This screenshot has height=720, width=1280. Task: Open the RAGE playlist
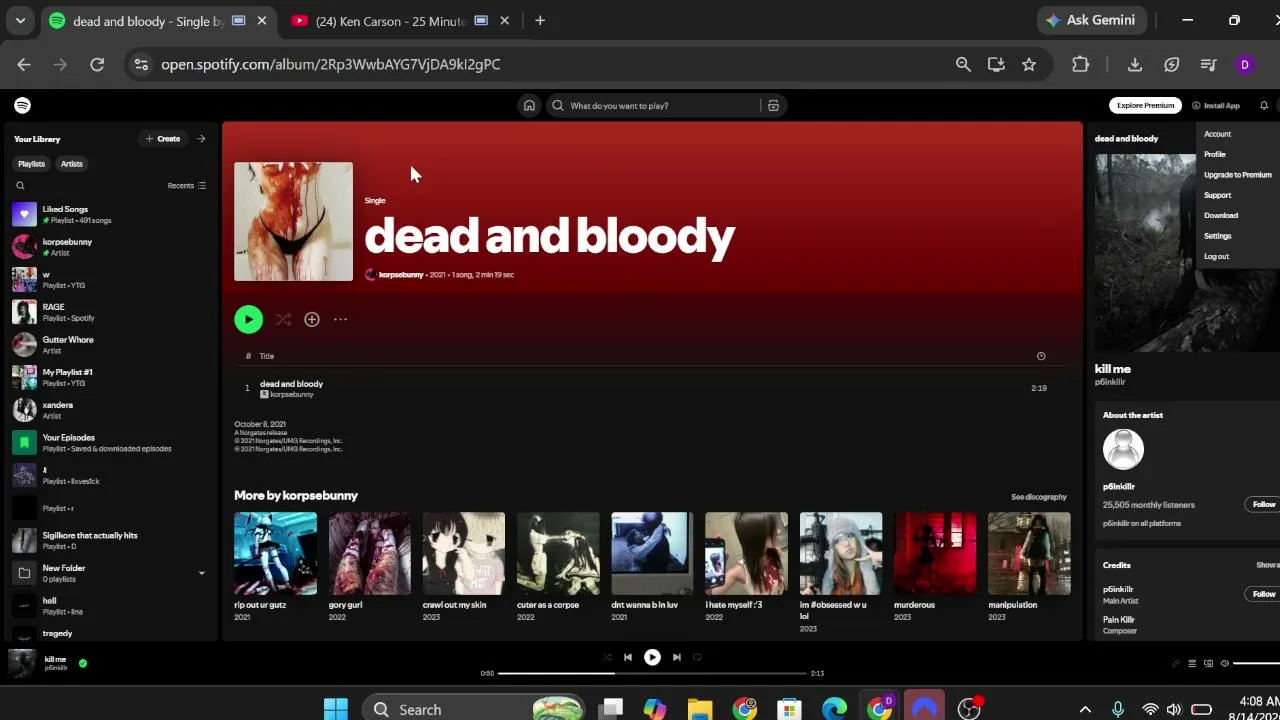click(110, 312)
